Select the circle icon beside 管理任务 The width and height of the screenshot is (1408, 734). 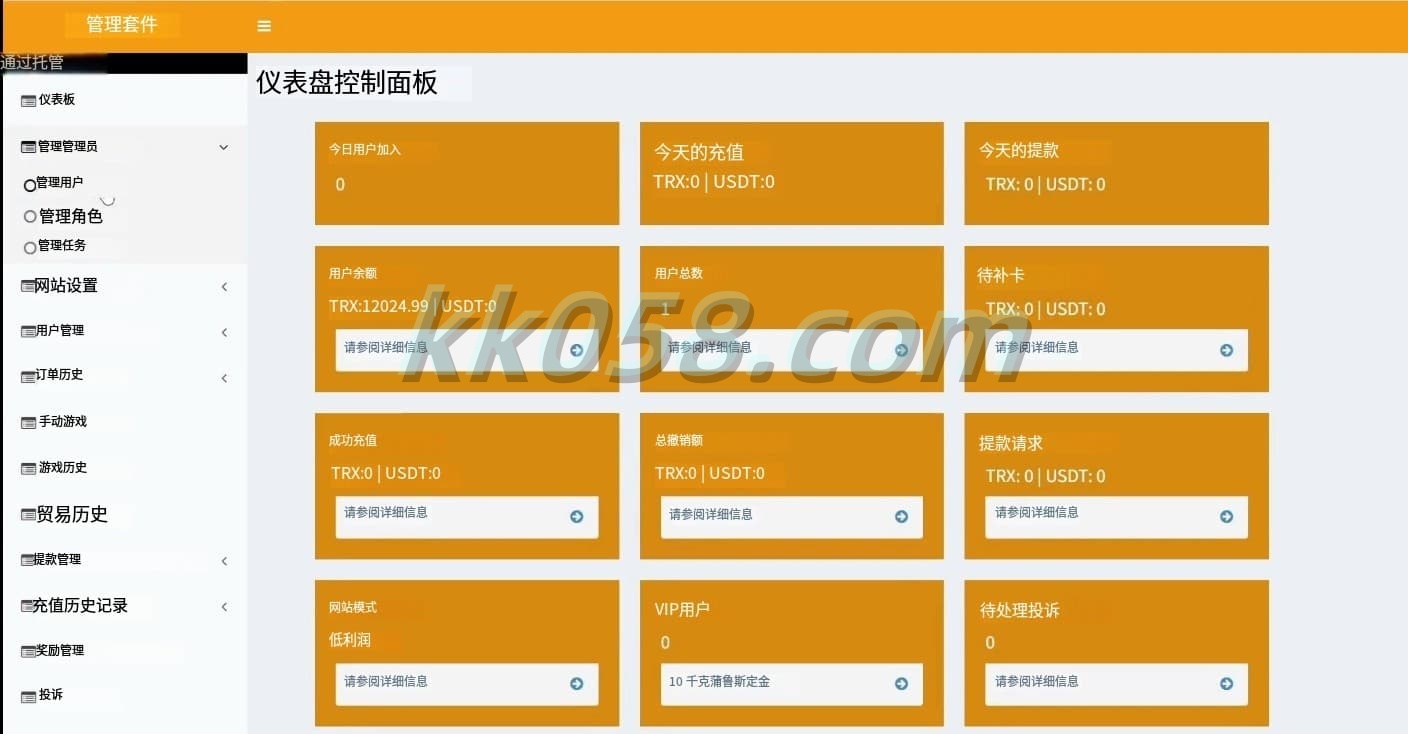click(x=30, y=247)
